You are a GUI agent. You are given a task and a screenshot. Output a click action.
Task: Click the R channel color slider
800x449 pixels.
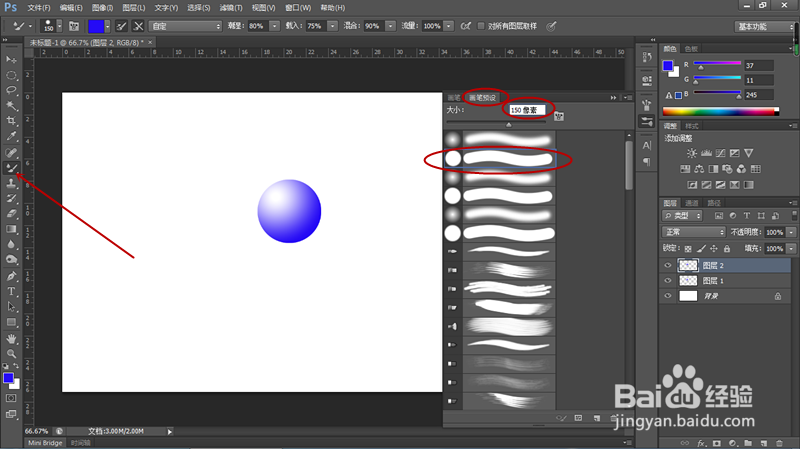pos(717,64)
